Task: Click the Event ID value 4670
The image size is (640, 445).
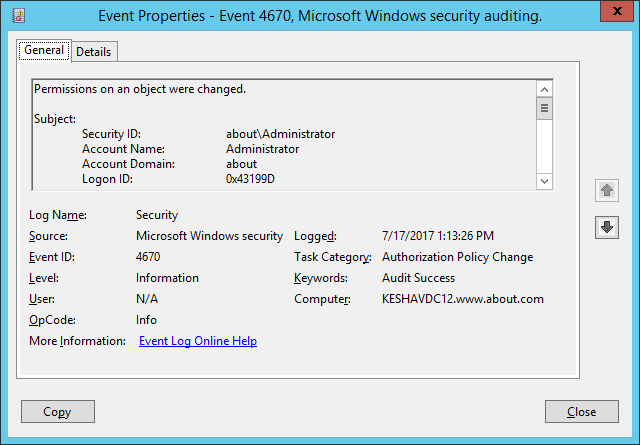Action: coord(148,257)
